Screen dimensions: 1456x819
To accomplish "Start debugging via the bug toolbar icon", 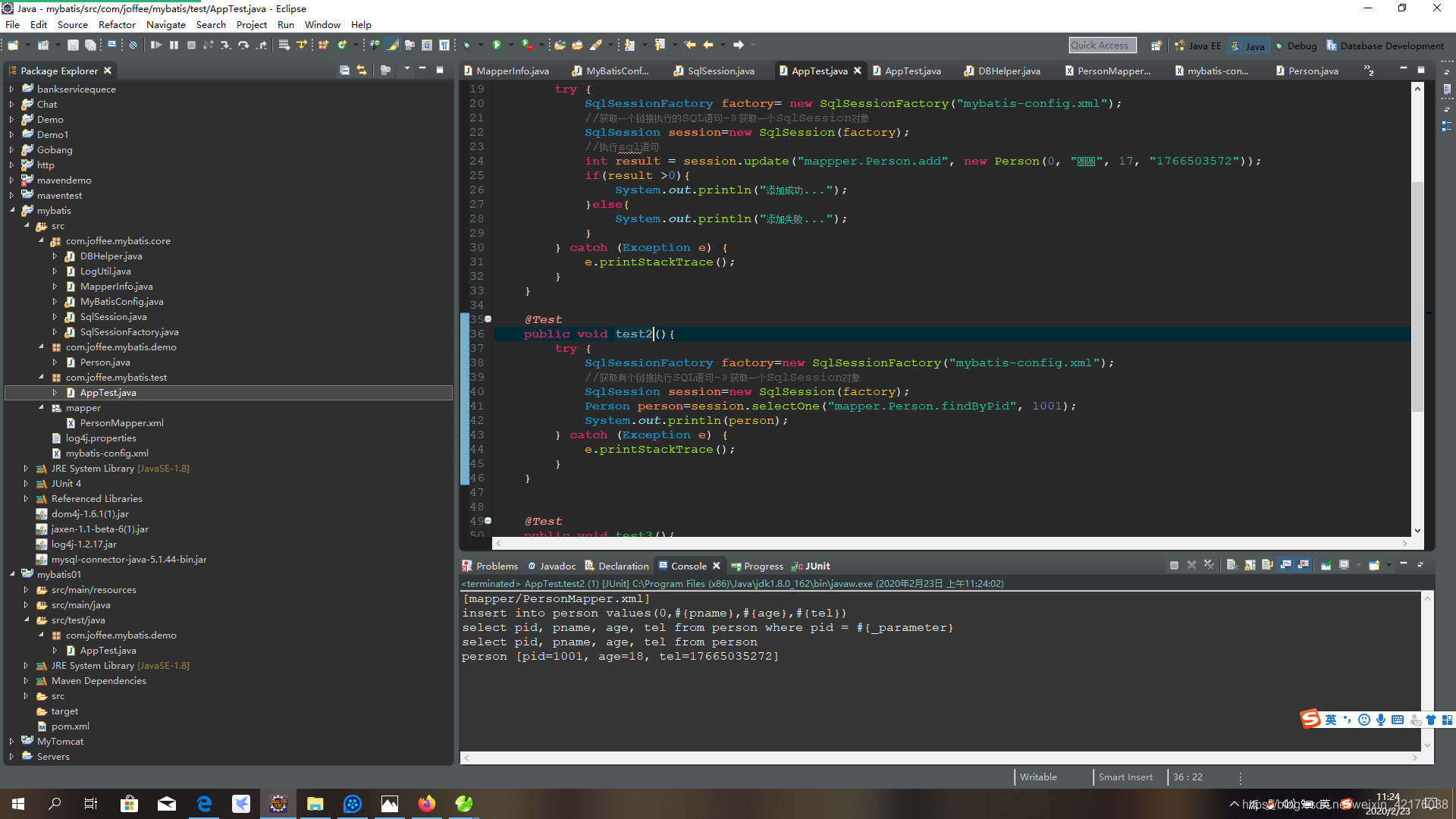I will pyautogui.click(x=466, y=45).
